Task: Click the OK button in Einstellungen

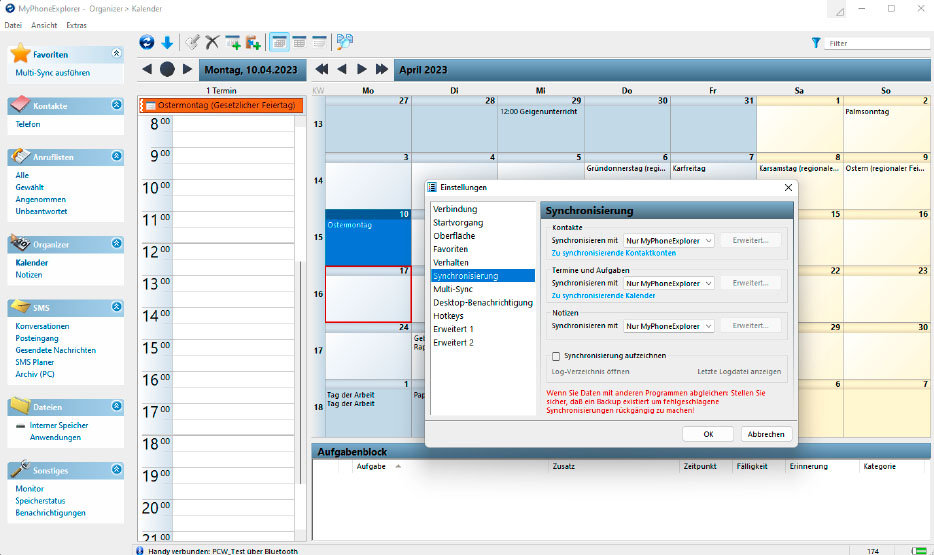Action: click(x=708, y=434)
